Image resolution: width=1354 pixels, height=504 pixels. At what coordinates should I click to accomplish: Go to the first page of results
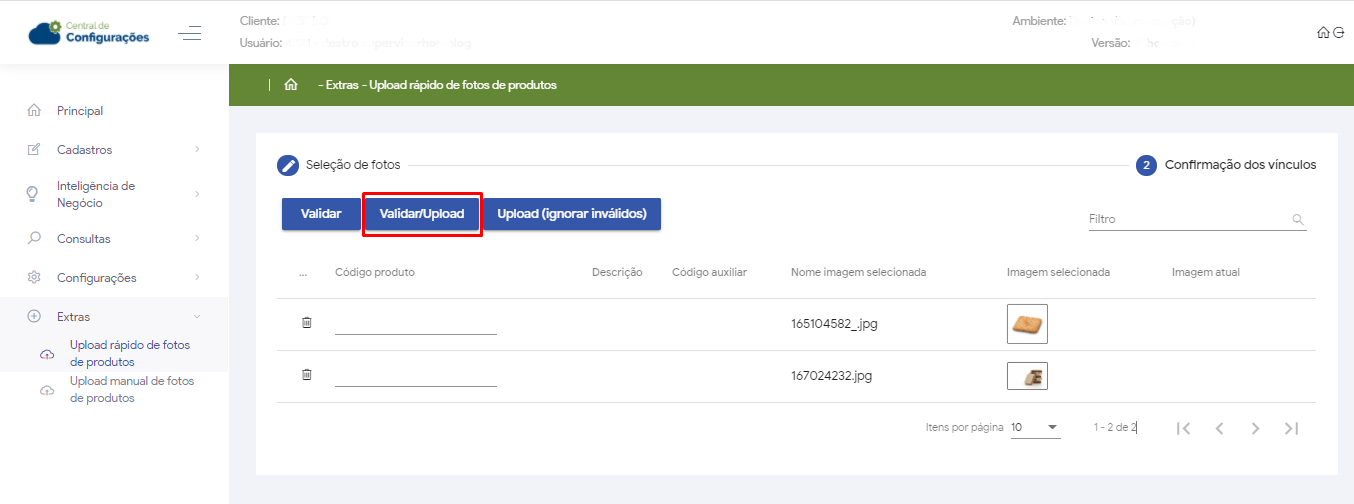[1183, 428]
